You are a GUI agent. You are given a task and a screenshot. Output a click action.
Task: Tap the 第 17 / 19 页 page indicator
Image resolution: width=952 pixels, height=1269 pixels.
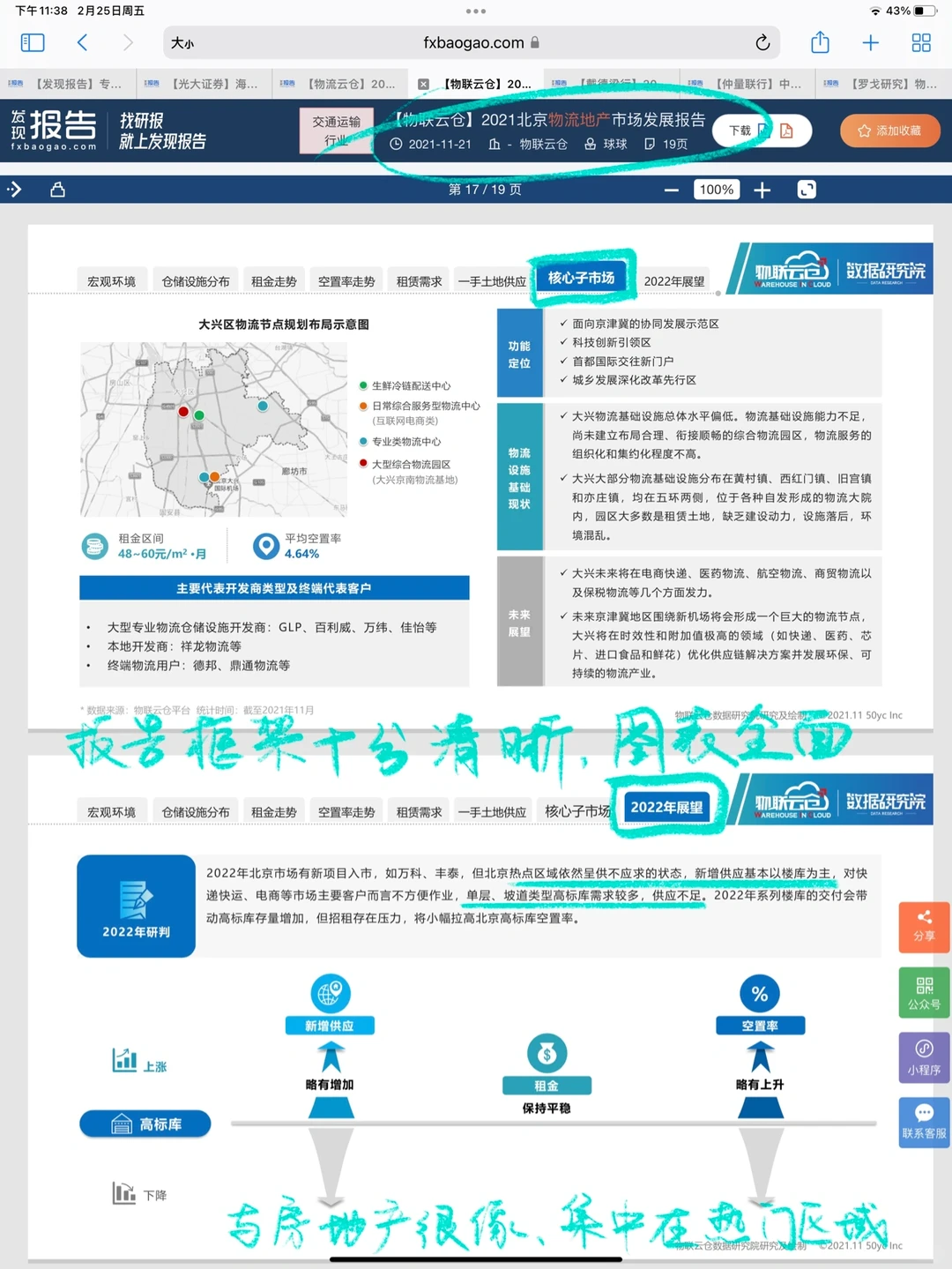coord(485,189)
